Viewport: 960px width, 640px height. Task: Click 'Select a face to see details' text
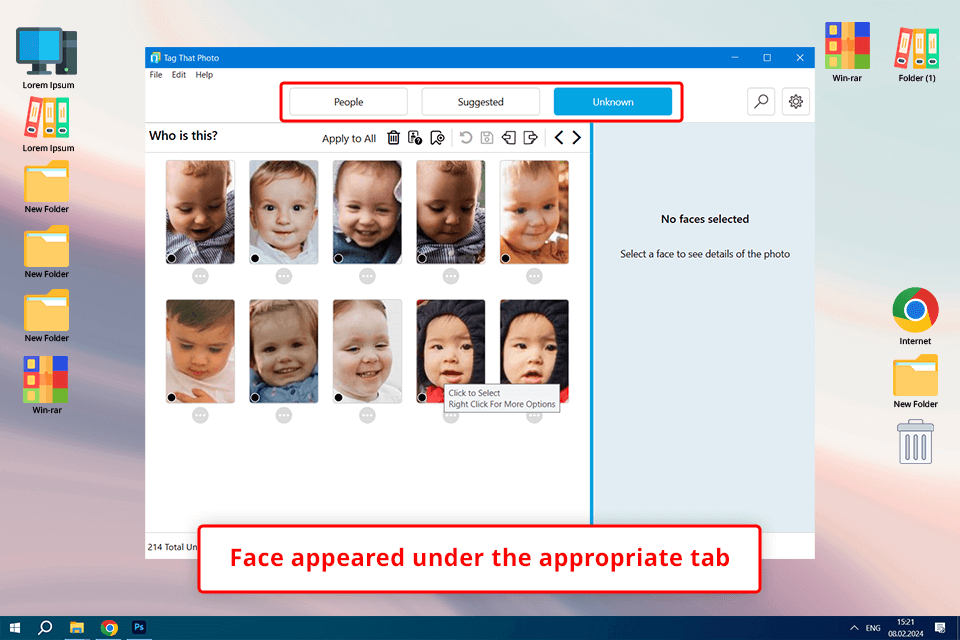(705, 254)
